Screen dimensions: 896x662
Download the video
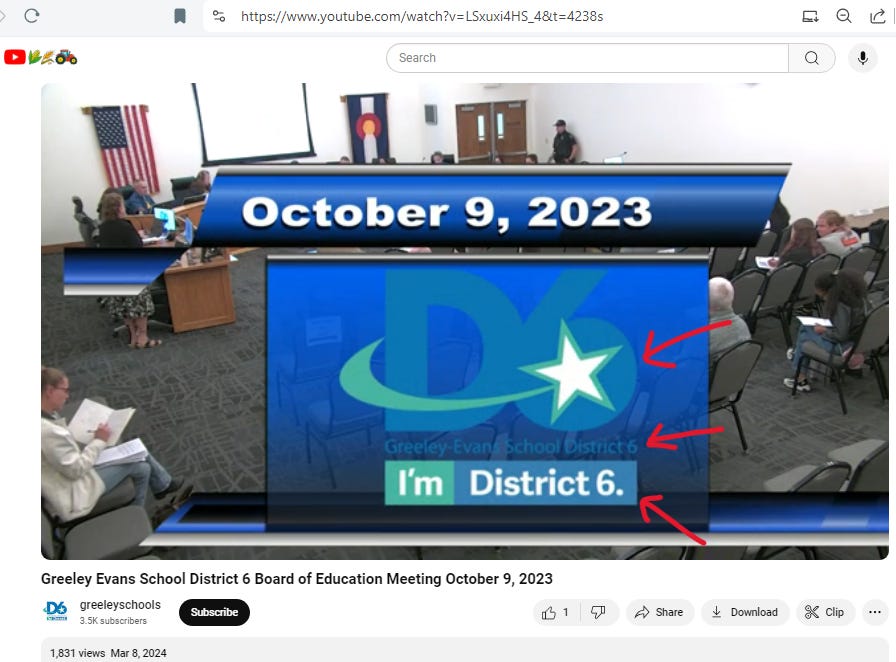point(745,612)
